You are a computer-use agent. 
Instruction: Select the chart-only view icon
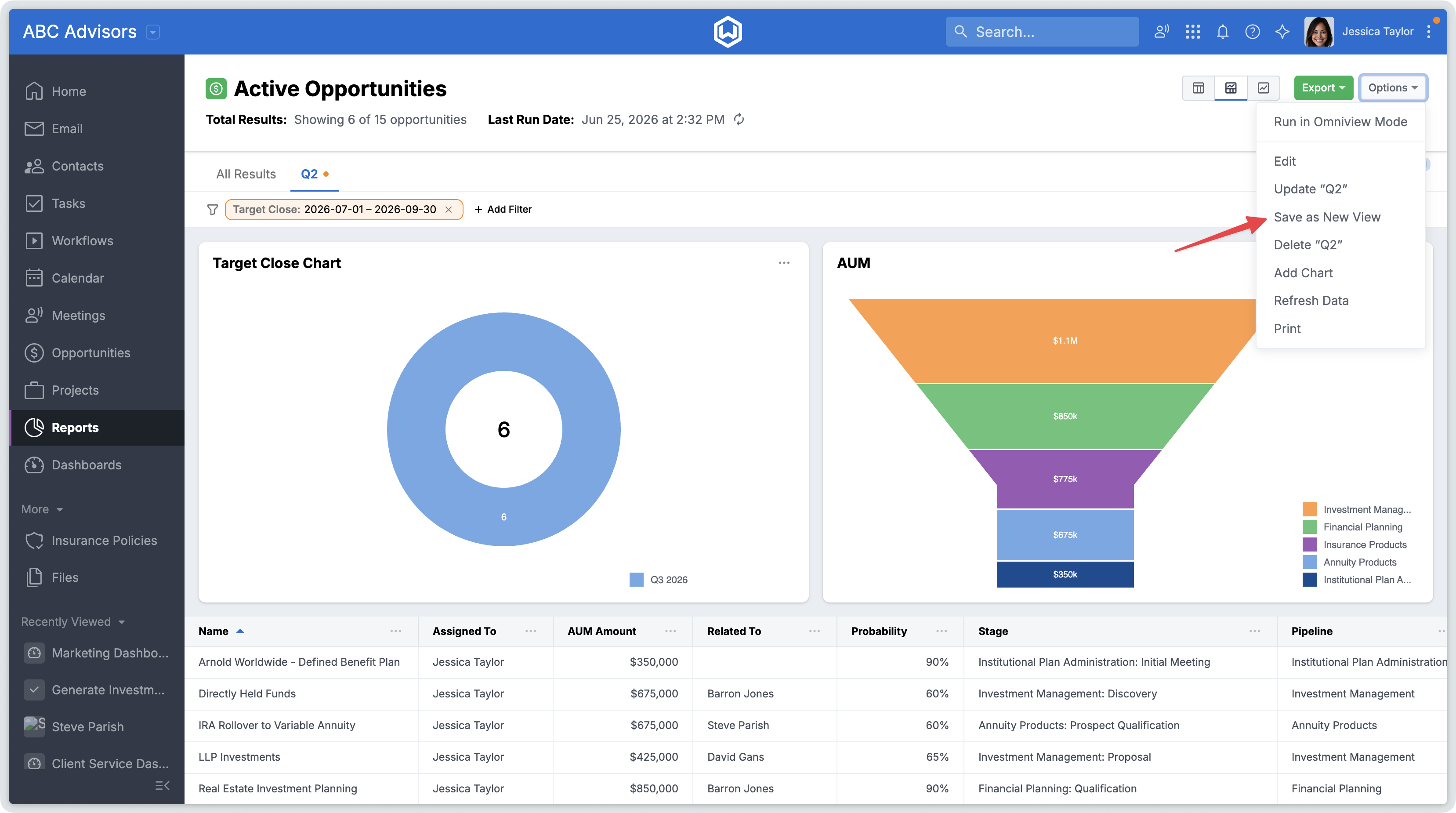coord(1263,87)
